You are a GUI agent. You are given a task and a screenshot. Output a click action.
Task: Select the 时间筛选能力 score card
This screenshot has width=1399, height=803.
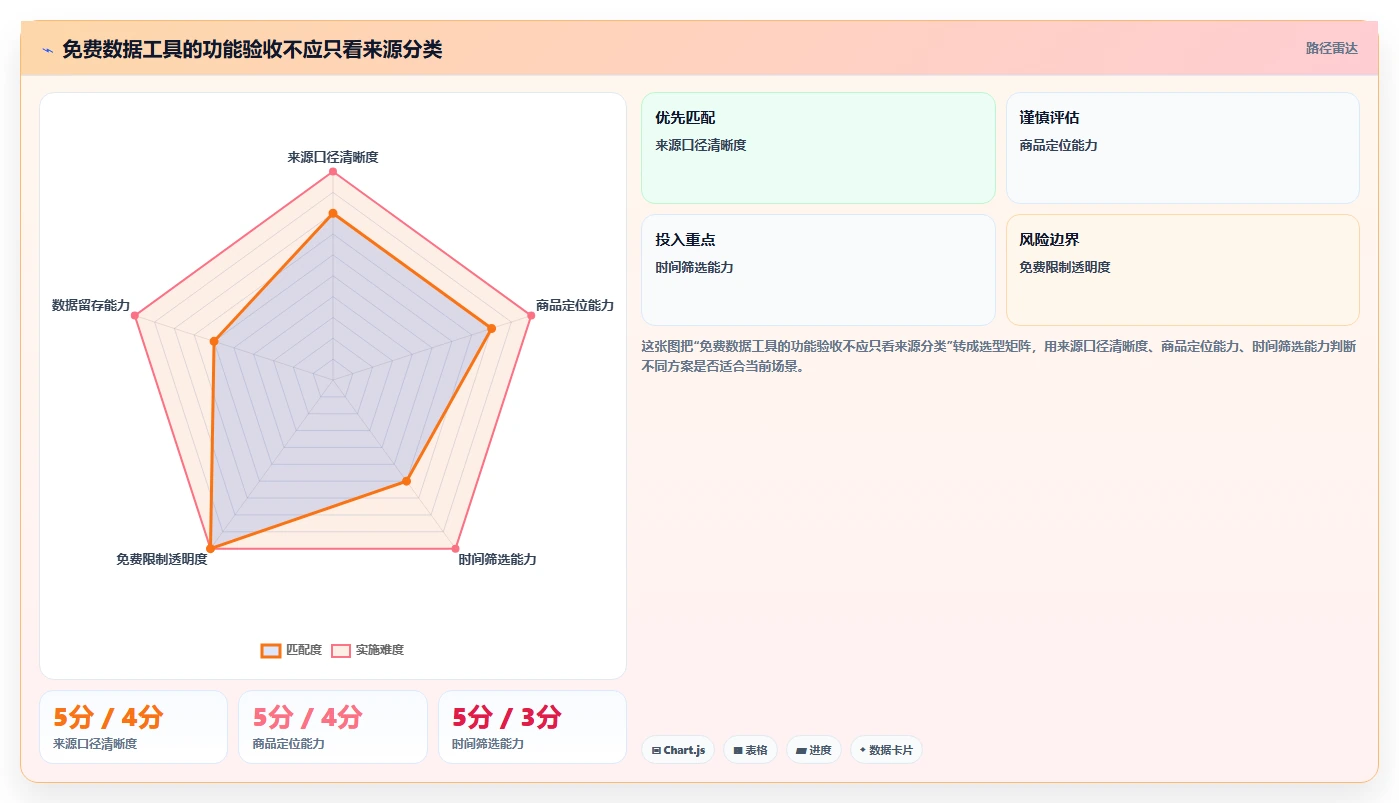tap(532, 727)
